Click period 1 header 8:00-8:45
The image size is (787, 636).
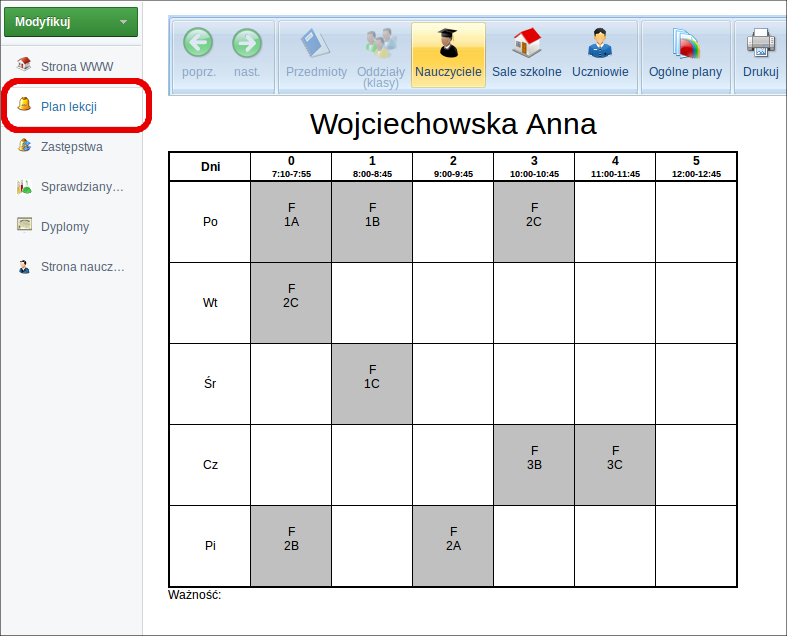(372, 167)
